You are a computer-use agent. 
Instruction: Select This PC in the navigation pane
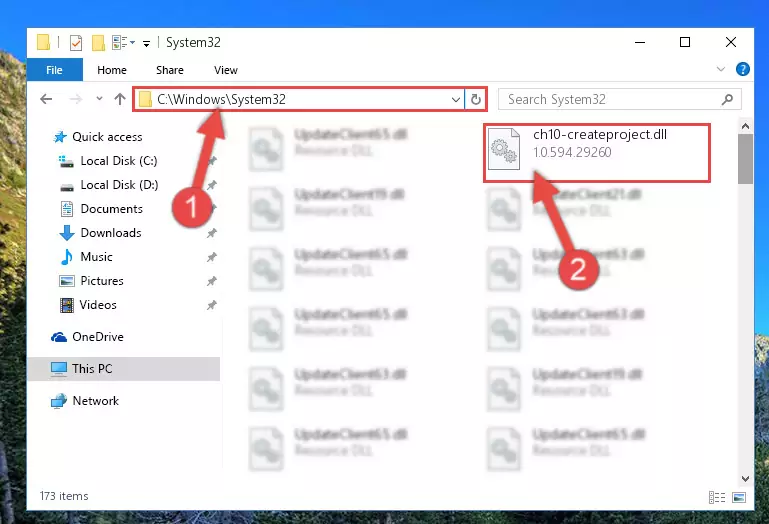124,369
